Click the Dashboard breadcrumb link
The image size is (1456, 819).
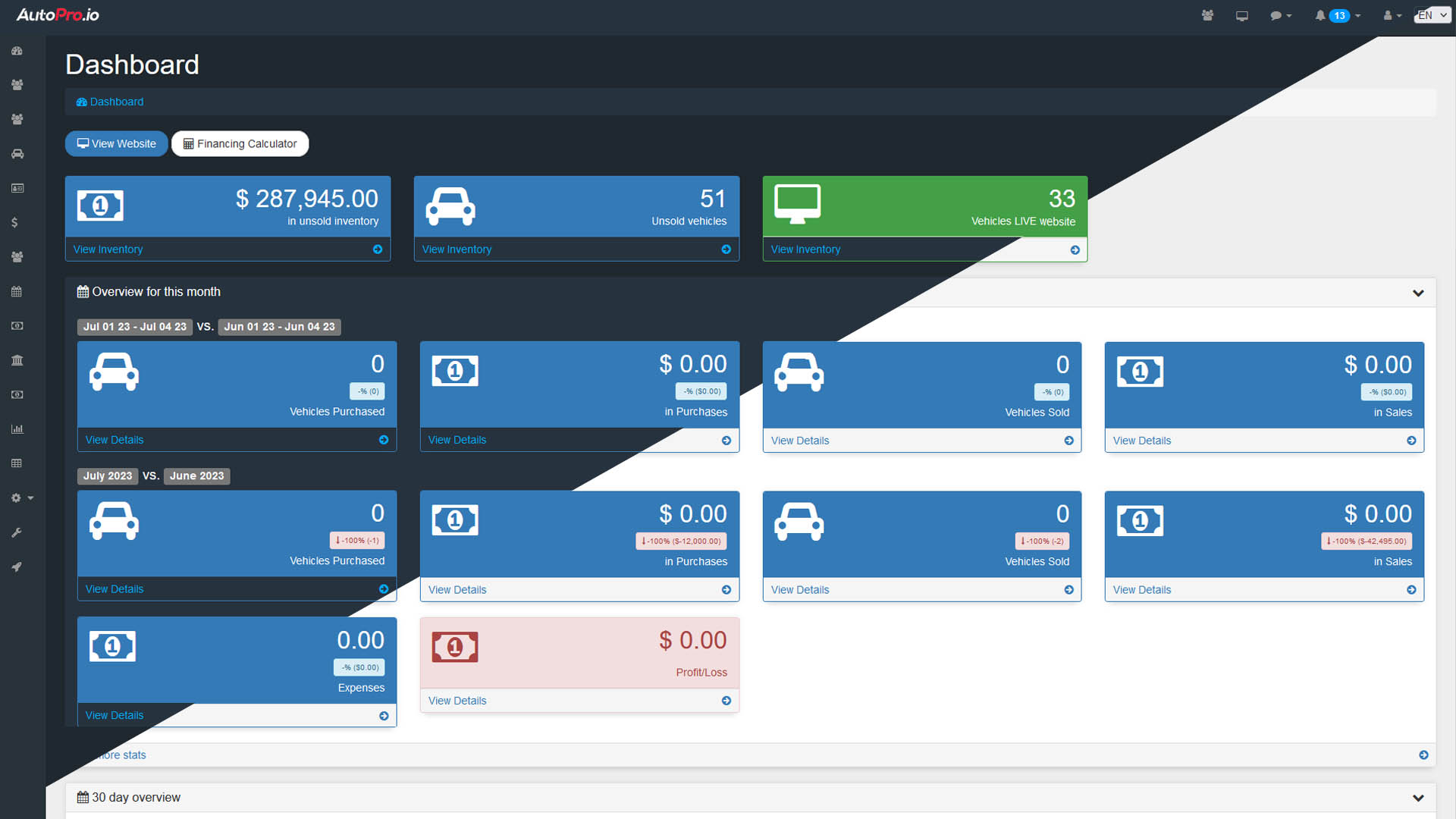116,102
